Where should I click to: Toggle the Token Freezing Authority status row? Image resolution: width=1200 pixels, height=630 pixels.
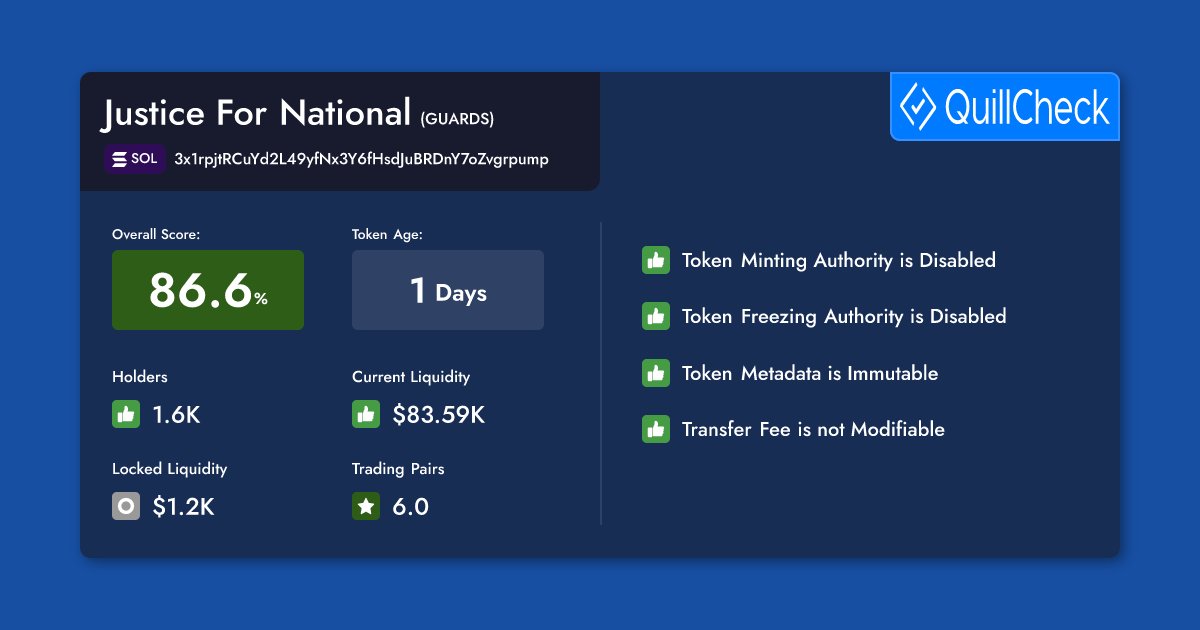click(x=843, y=316)
